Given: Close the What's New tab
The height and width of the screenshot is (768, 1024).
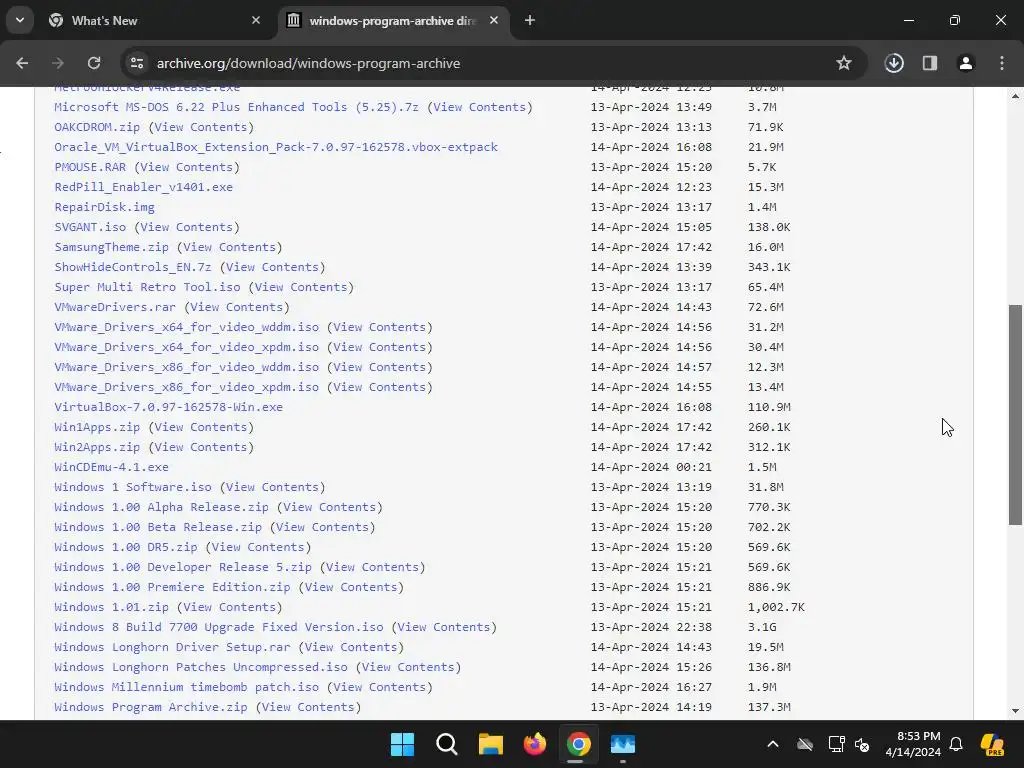Looking at the screenshot, I should click(256, 21).
